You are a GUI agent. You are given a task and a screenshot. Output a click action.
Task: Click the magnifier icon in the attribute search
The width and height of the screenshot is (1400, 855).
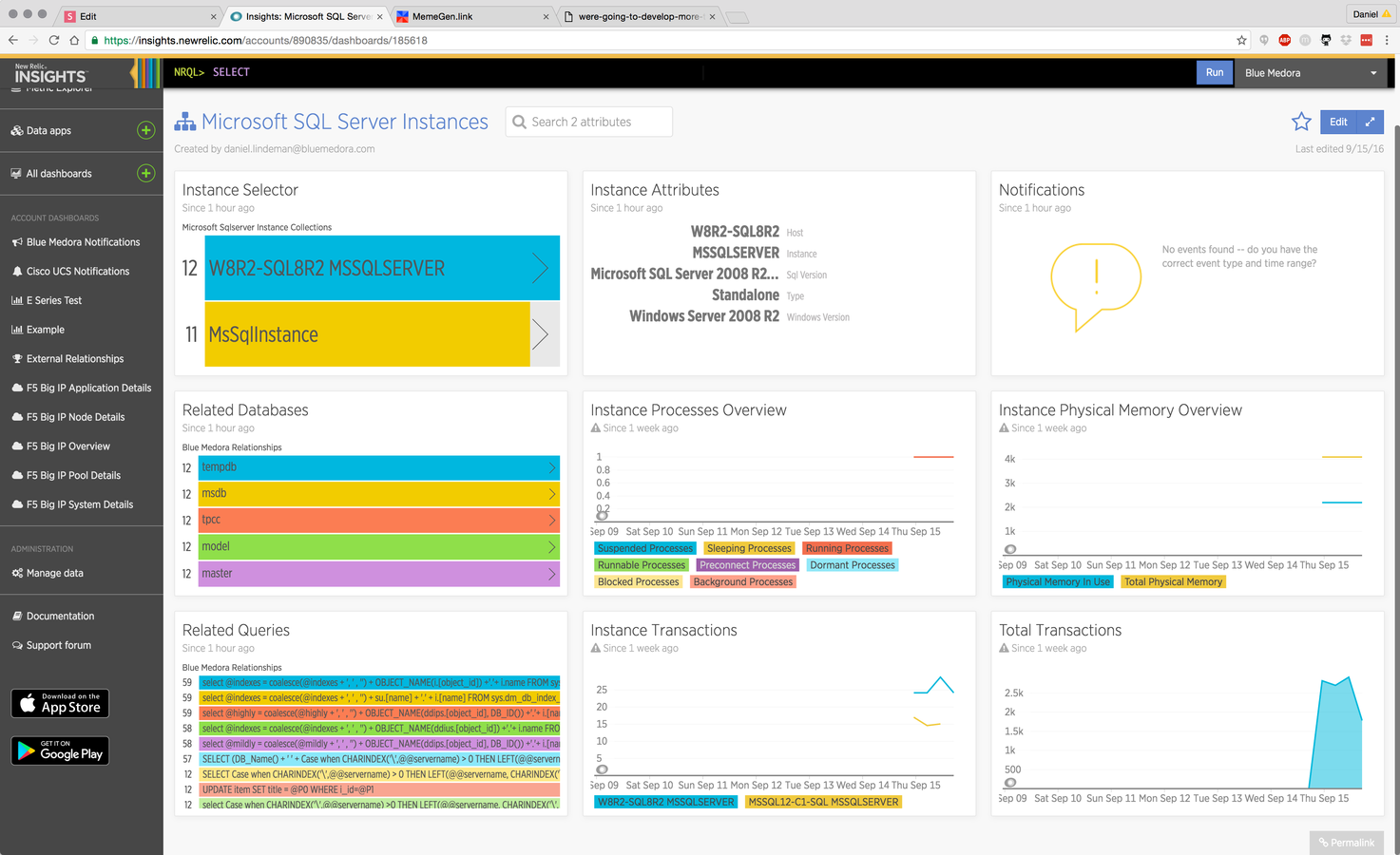tap(519, 122)
